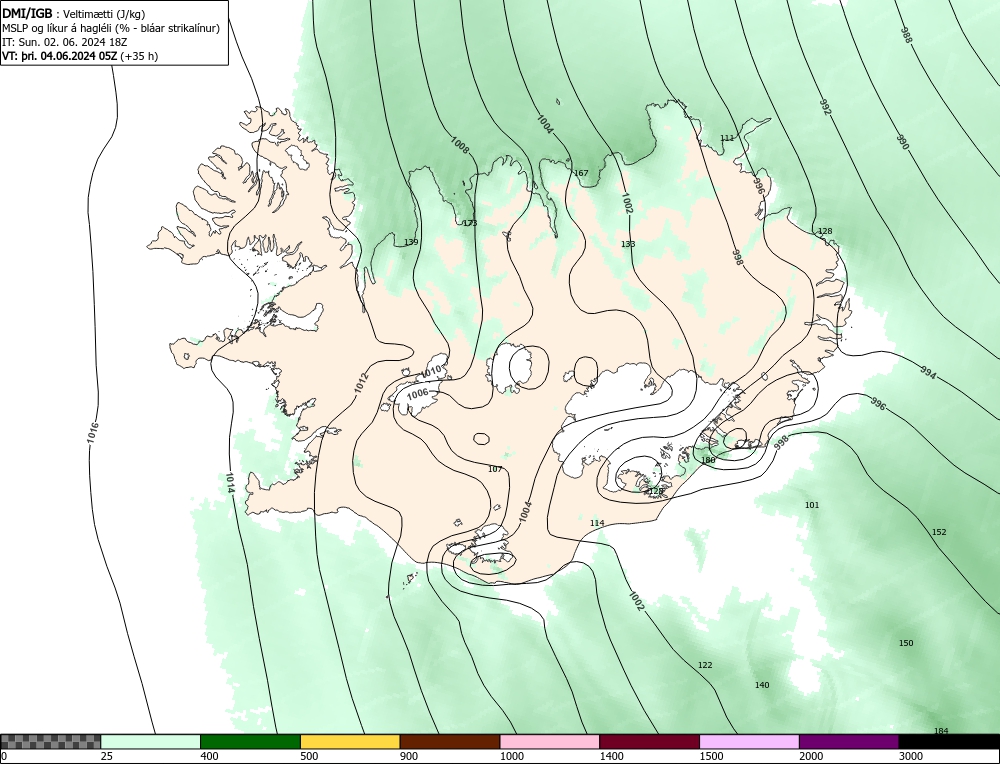Viewport: 1000px width, 764px height.
Task: Click the map value 107
Action: (x=495, y=469)
